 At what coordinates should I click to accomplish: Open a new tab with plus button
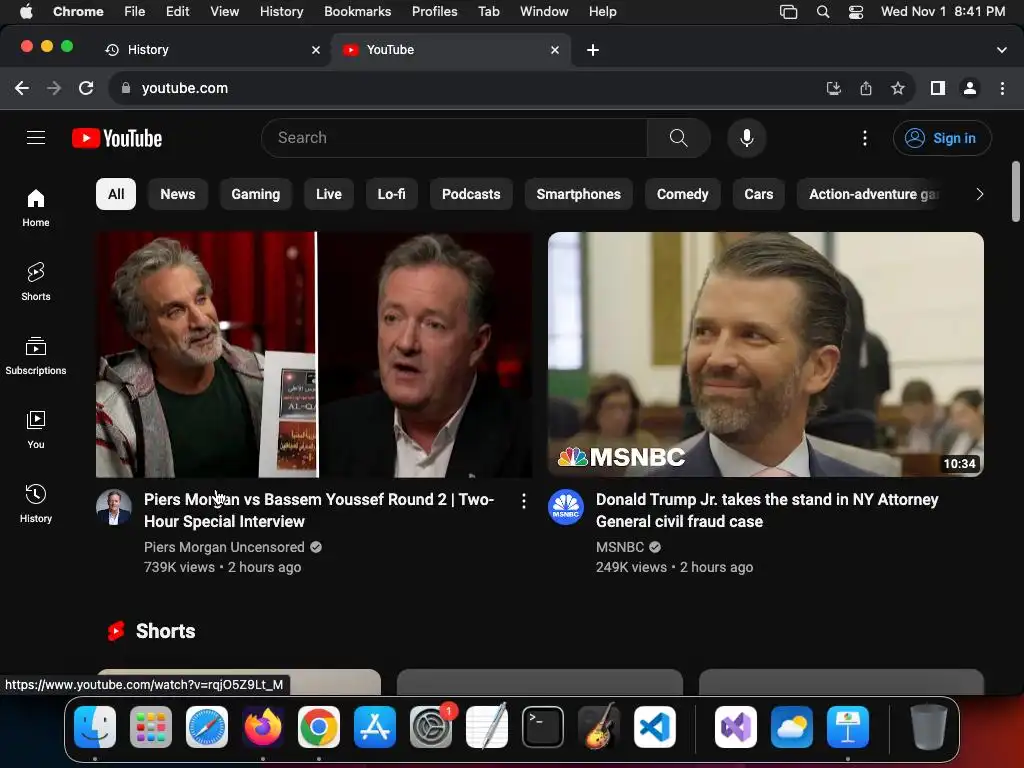click(x=593, y=50)
